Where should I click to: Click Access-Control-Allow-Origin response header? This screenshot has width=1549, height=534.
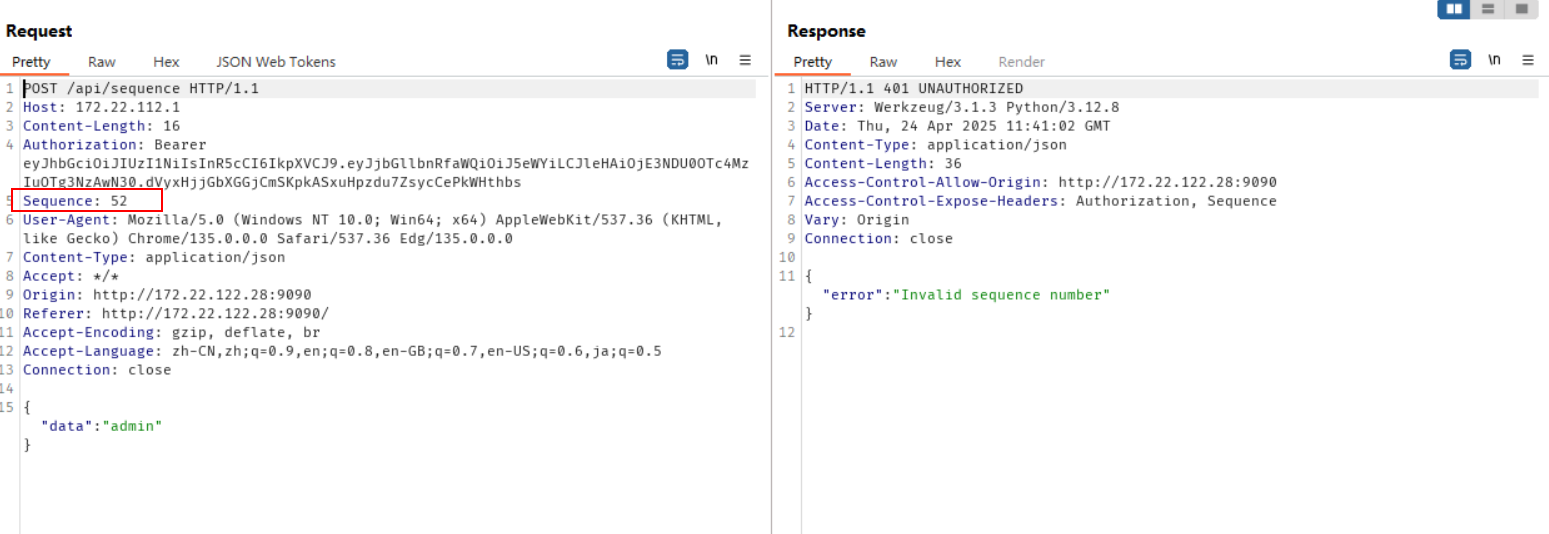point(1040,182)
